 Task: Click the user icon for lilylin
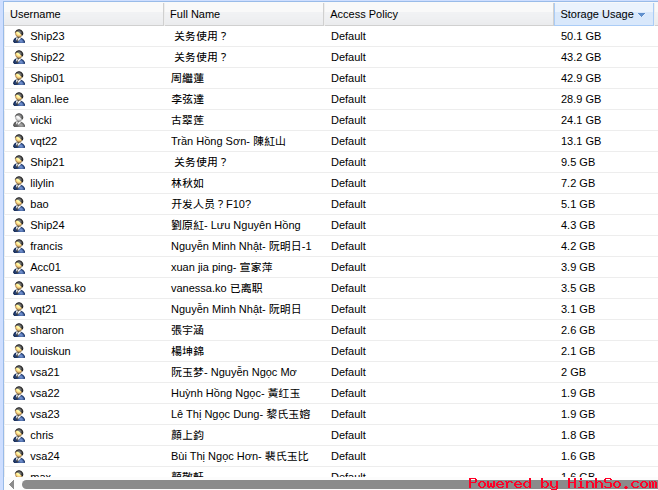click(x=19, y=183)
